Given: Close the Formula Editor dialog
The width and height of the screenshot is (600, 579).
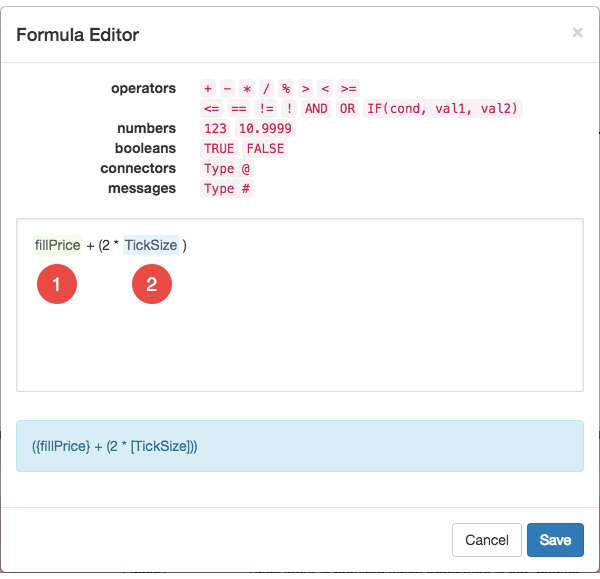Looking at the screenshot, I should [x=578, y=33].
